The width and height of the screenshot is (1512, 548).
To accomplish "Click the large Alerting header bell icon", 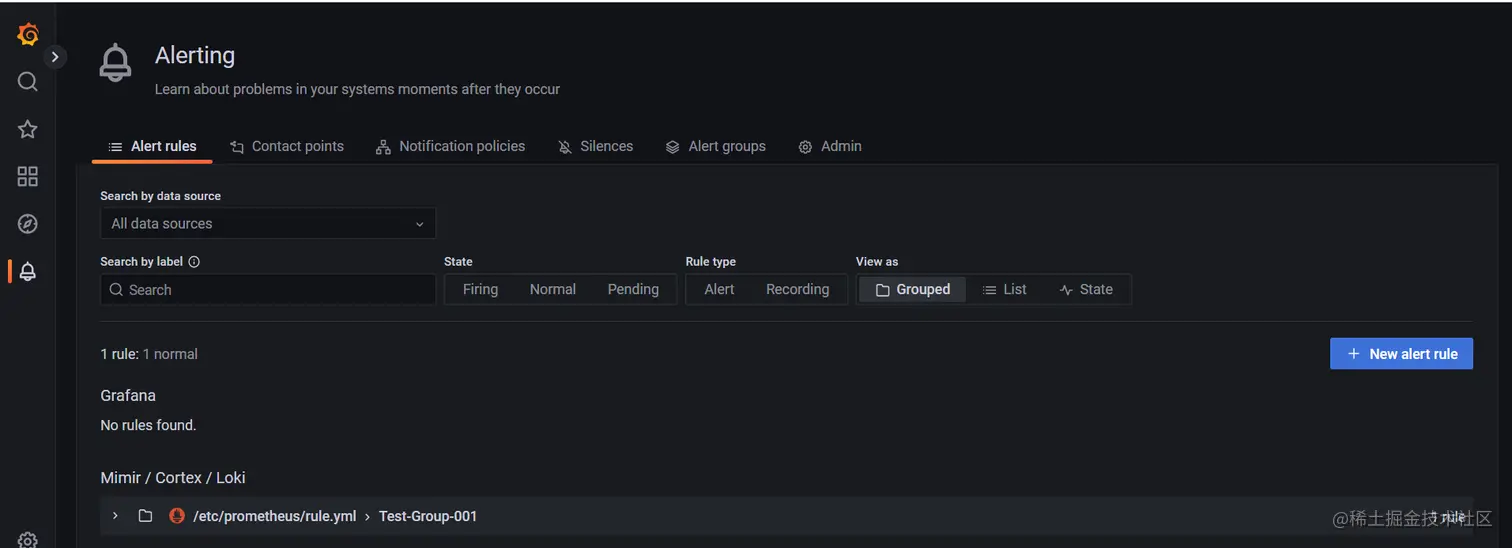I will [x=116, y=63].
